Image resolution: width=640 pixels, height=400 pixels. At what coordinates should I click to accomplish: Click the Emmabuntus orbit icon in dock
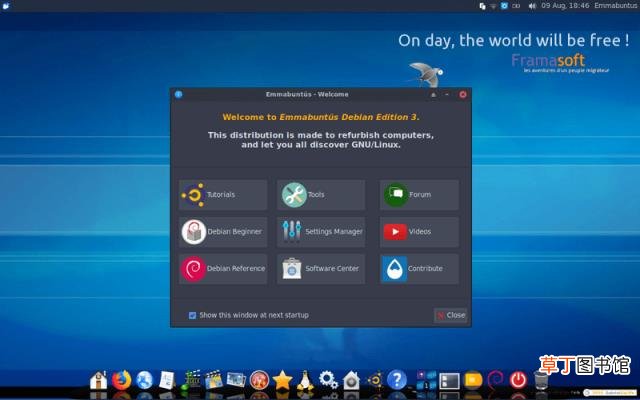click(375, 380)
